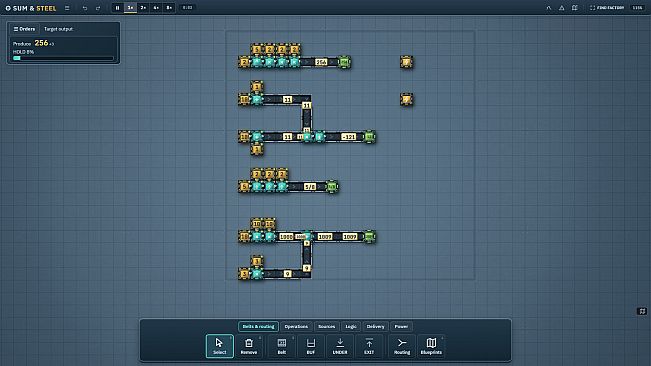Pick the BUF buffer tool

311,346
